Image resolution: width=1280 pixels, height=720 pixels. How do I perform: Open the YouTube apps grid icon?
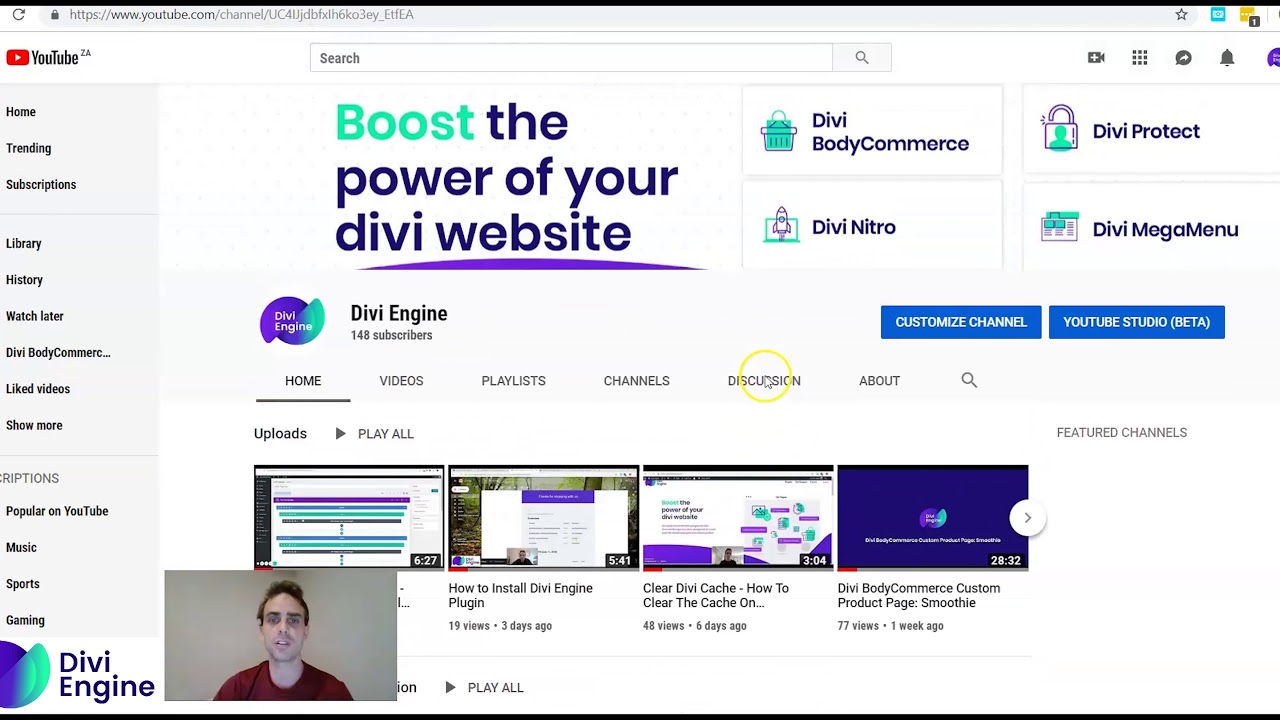pyautogui.click(x=1140, y=58)
